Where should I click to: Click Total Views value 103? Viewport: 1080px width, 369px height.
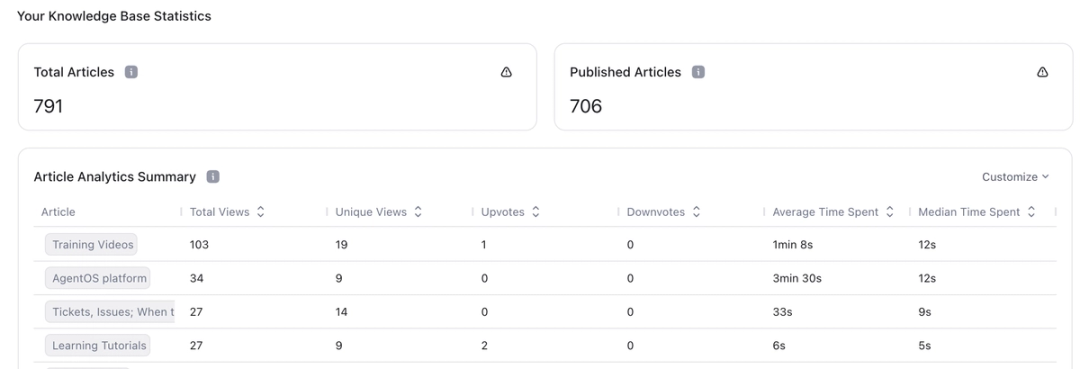pyautogui.click(x=199, y=244)
